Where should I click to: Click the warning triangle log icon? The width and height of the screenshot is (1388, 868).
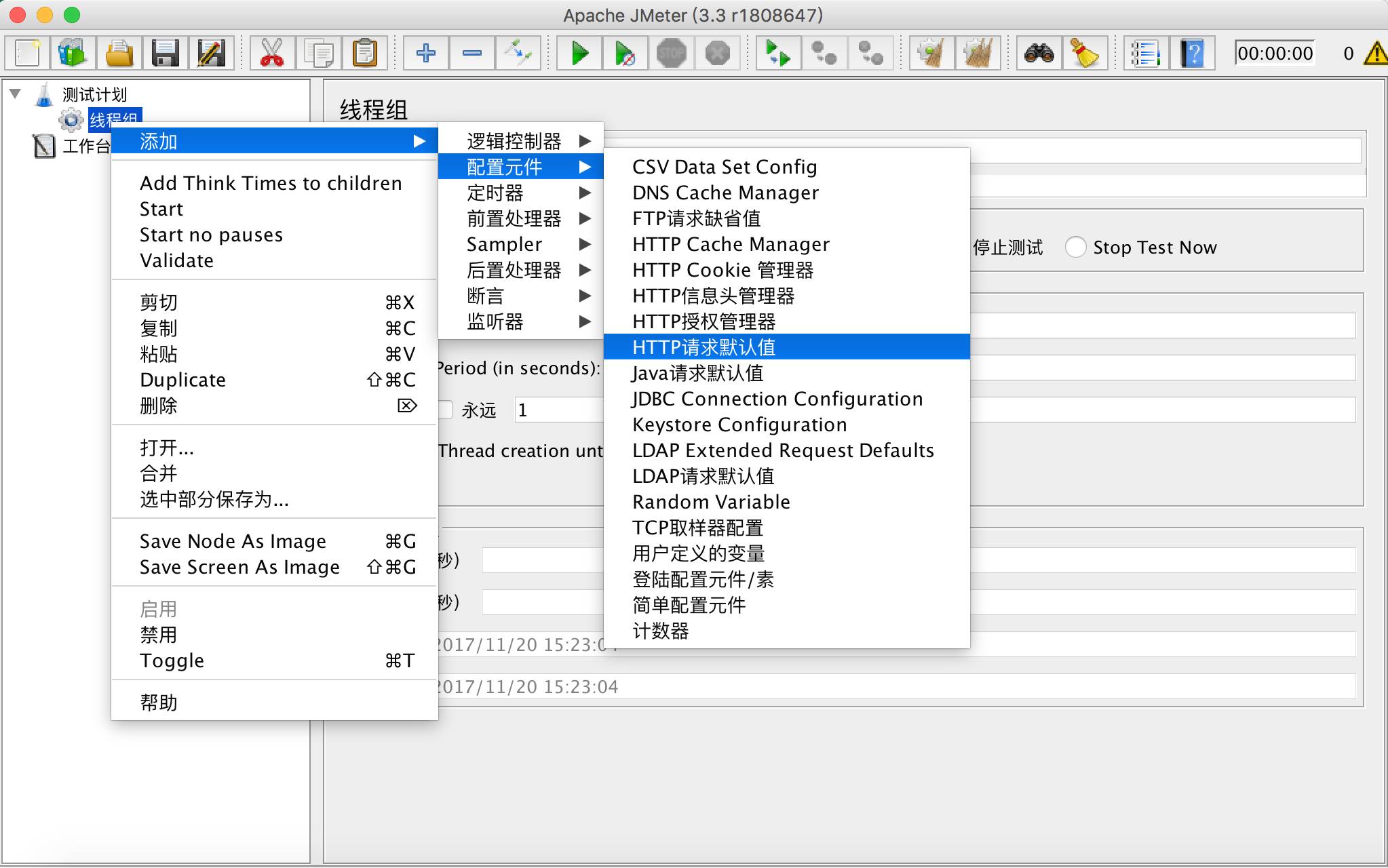[1376, 53]
